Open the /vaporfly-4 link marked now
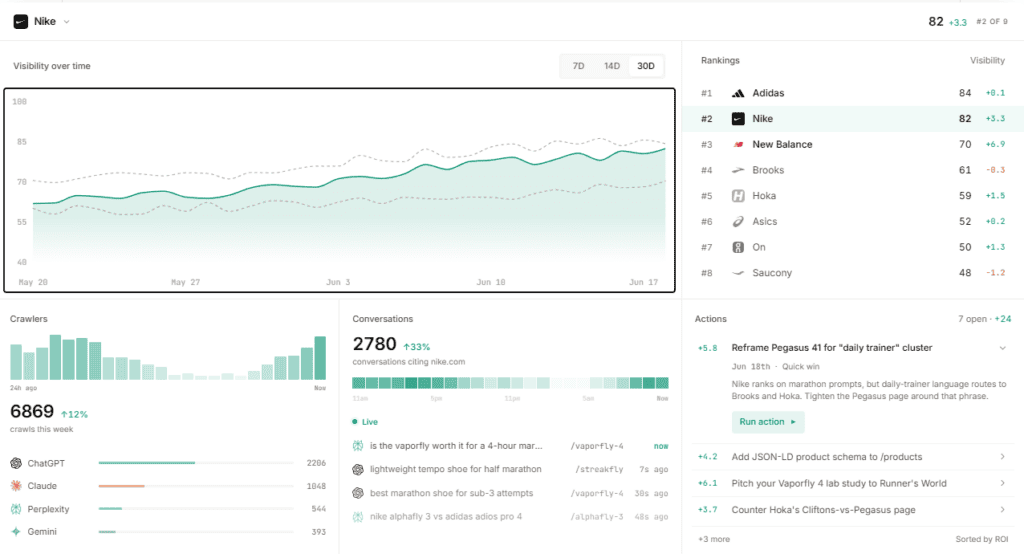The height and width of the screenshot is (554, 1024). click(597, 446)
